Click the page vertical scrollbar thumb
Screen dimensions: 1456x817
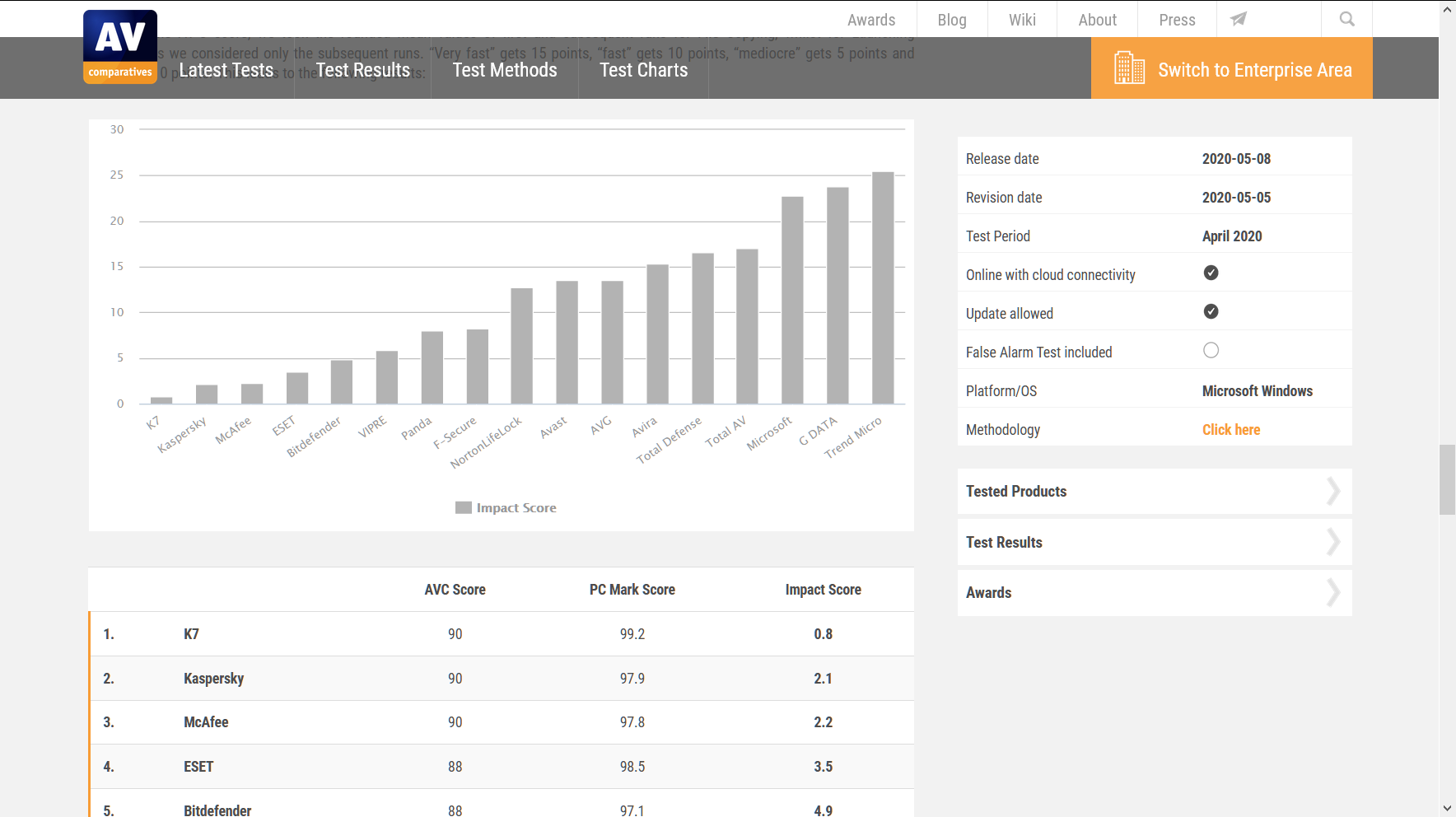[1447, 479]
